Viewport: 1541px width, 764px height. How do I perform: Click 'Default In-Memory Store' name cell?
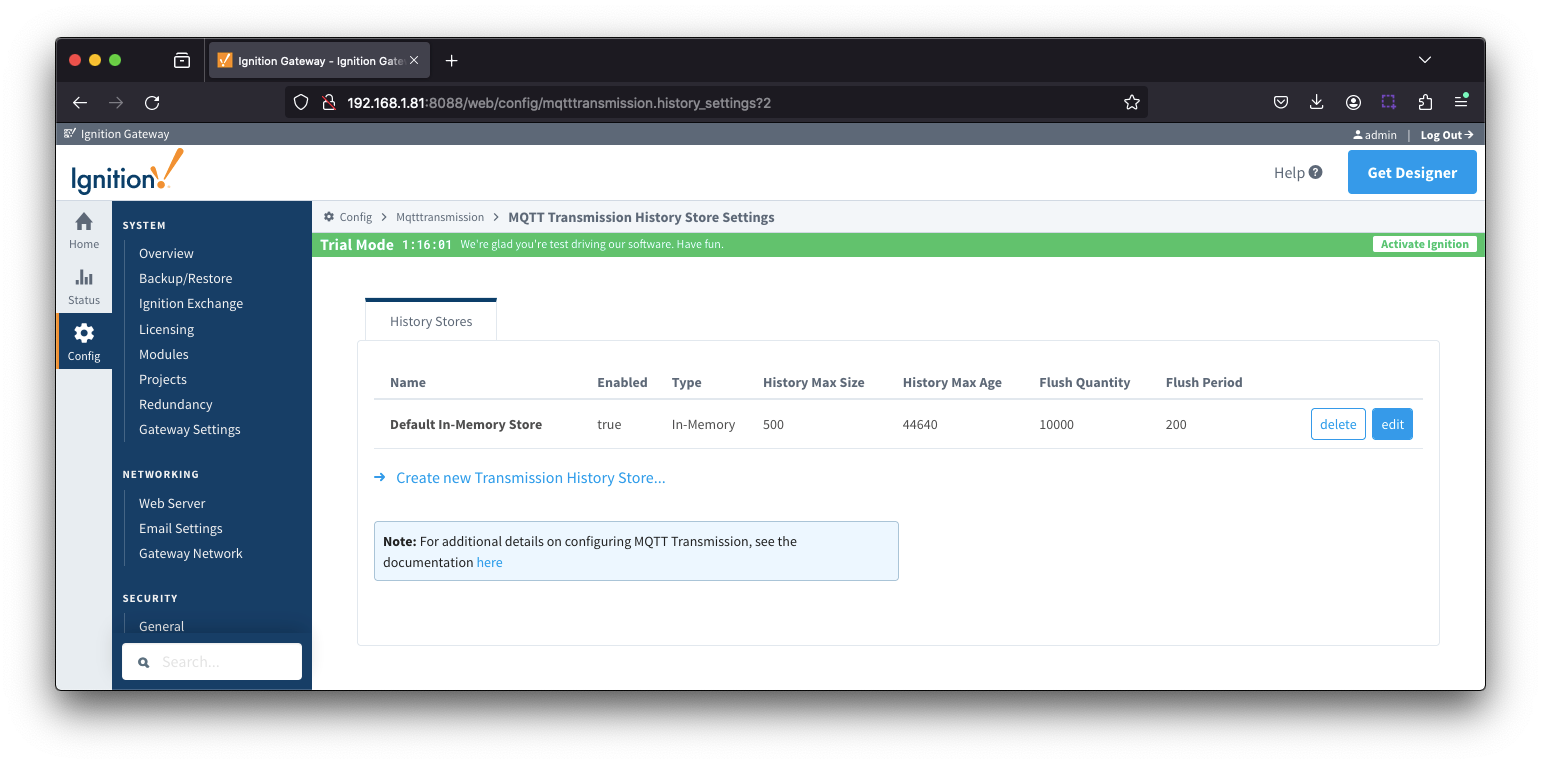(466, 425)
